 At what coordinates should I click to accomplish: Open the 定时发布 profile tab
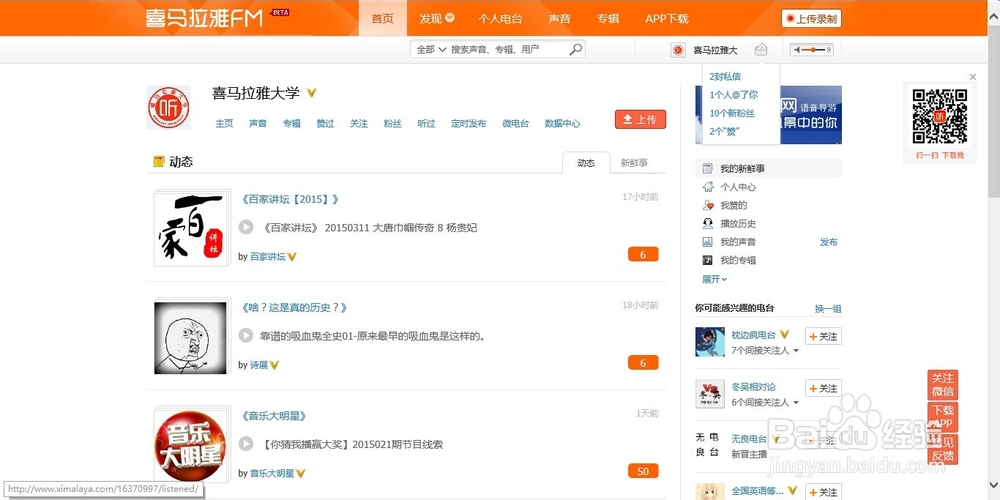[x=468, y=124]
